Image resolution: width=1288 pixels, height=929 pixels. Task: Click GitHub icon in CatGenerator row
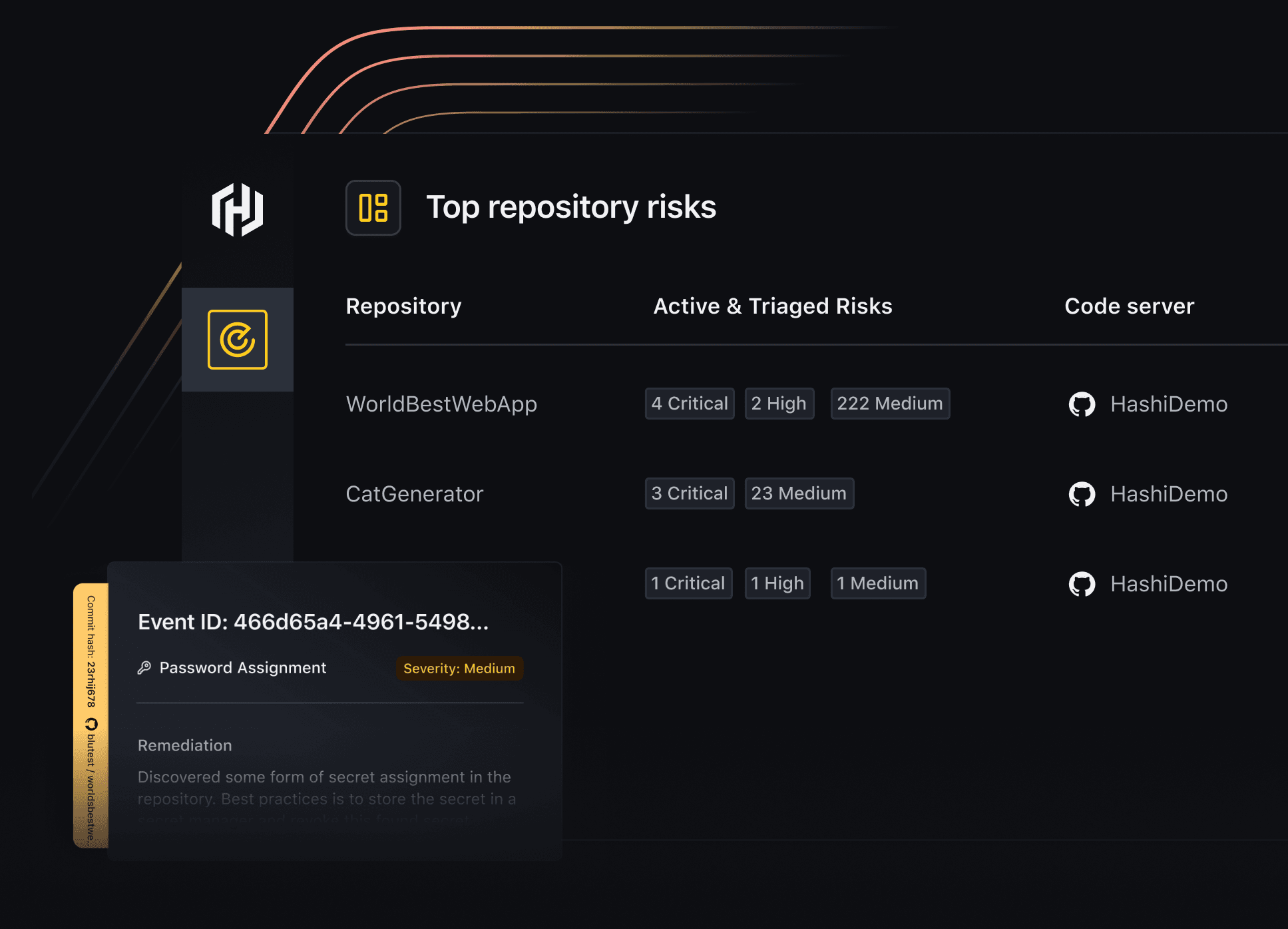click(1082, 494)
